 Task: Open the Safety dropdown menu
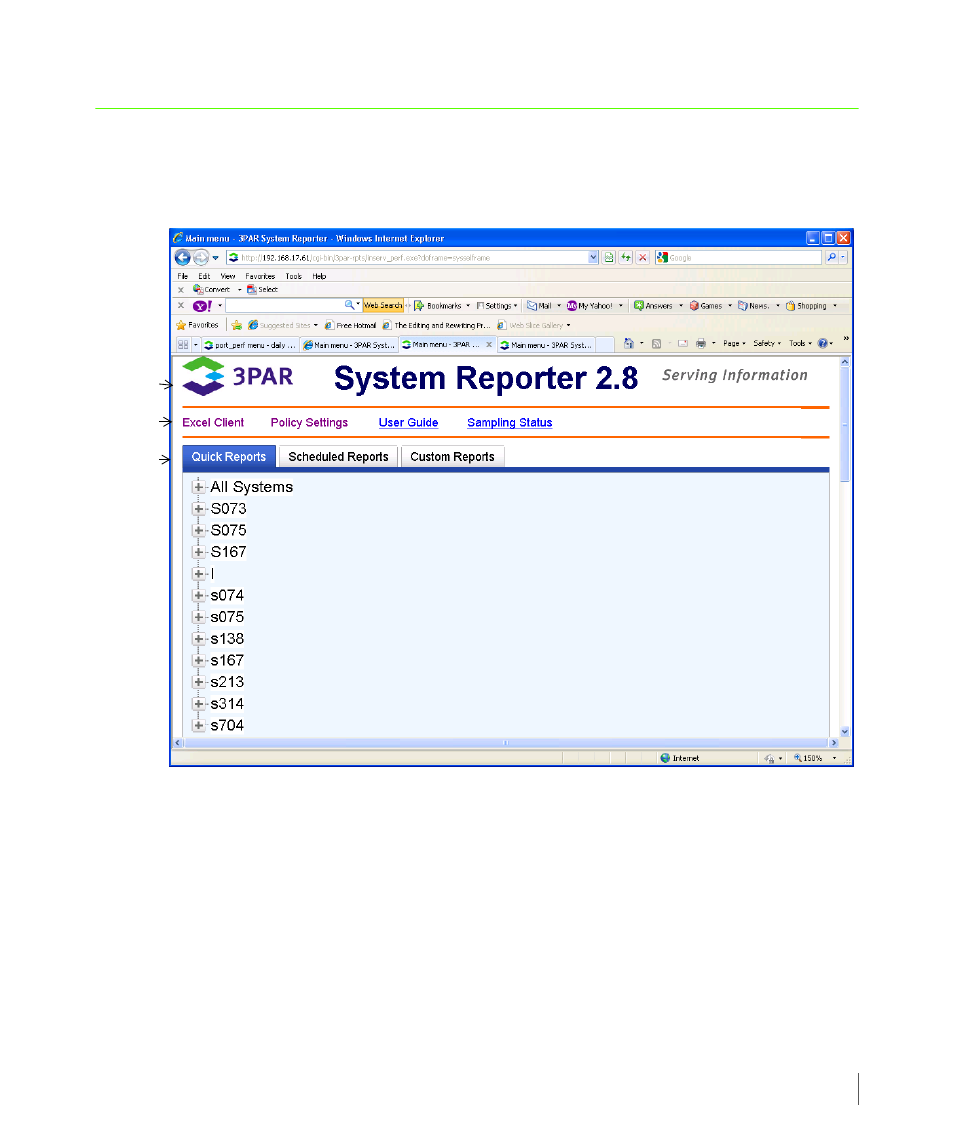767,343
